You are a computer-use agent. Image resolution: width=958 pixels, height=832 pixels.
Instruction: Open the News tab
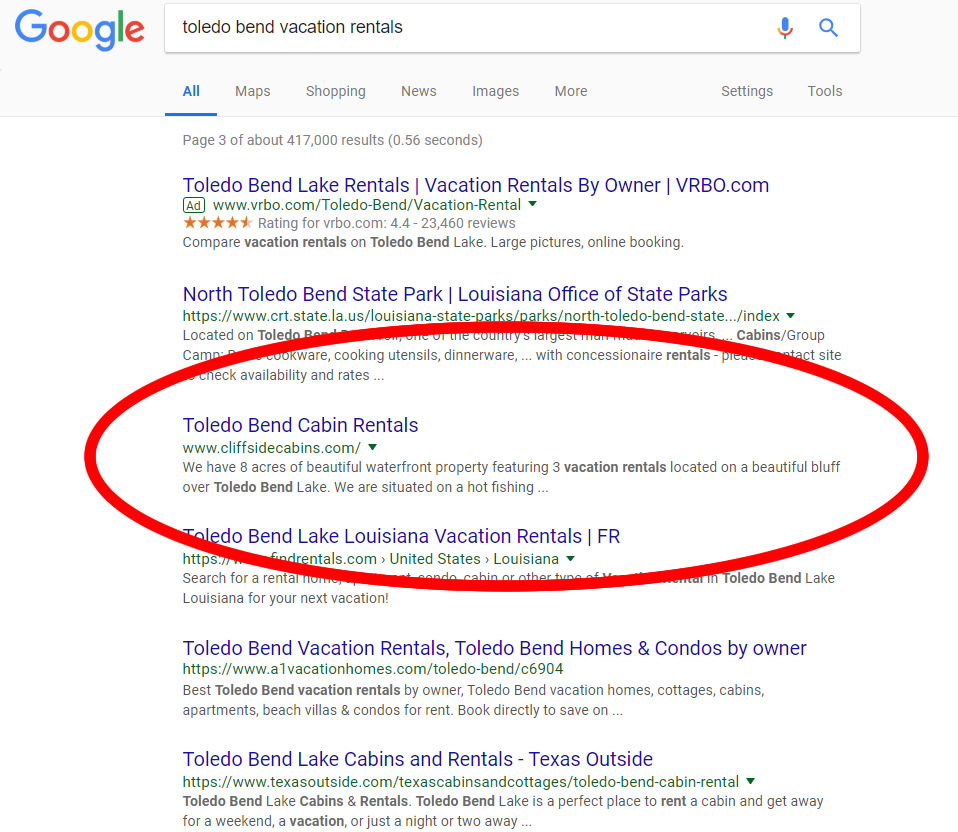point(419,91)
